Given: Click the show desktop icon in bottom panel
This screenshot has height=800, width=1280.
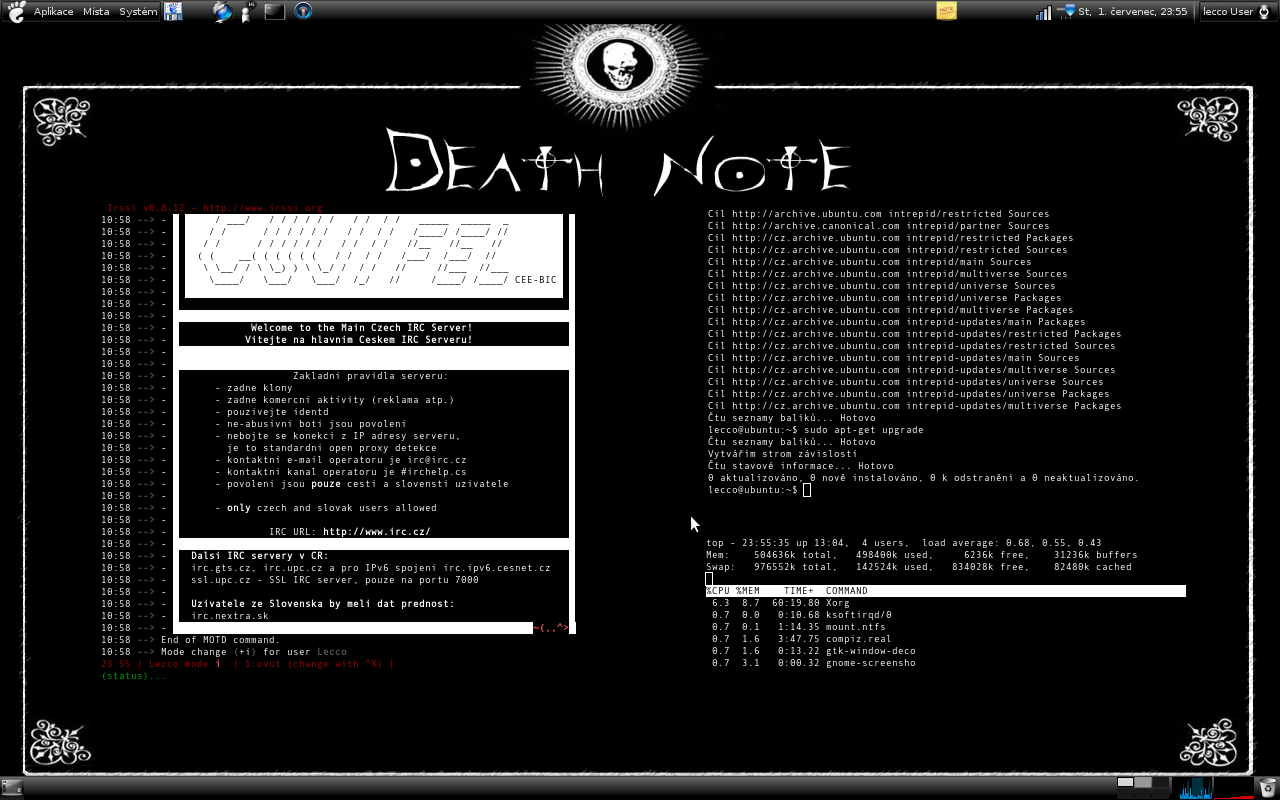Looking at the screenshot, I should coord(12,788).
